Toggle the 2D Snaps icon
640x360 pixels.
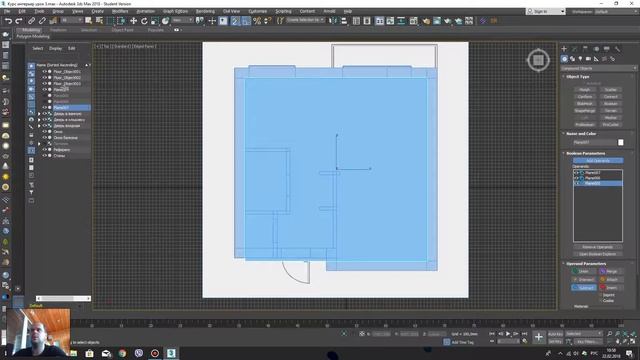pyautogui.click(x=235, y=21)
